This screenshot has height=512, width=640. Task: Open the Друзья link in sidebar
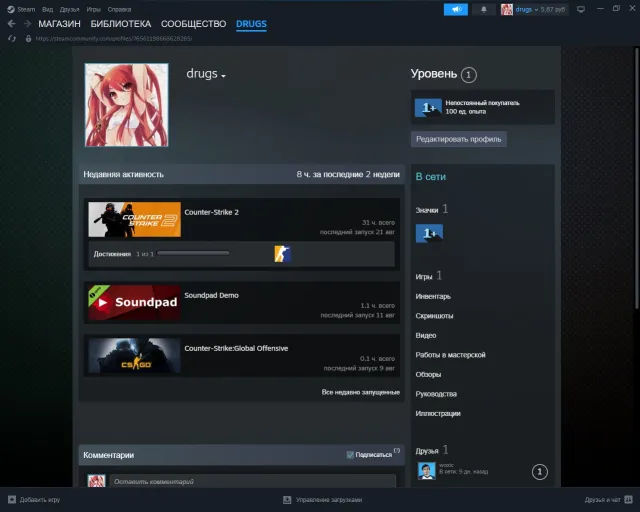point(427,451)
